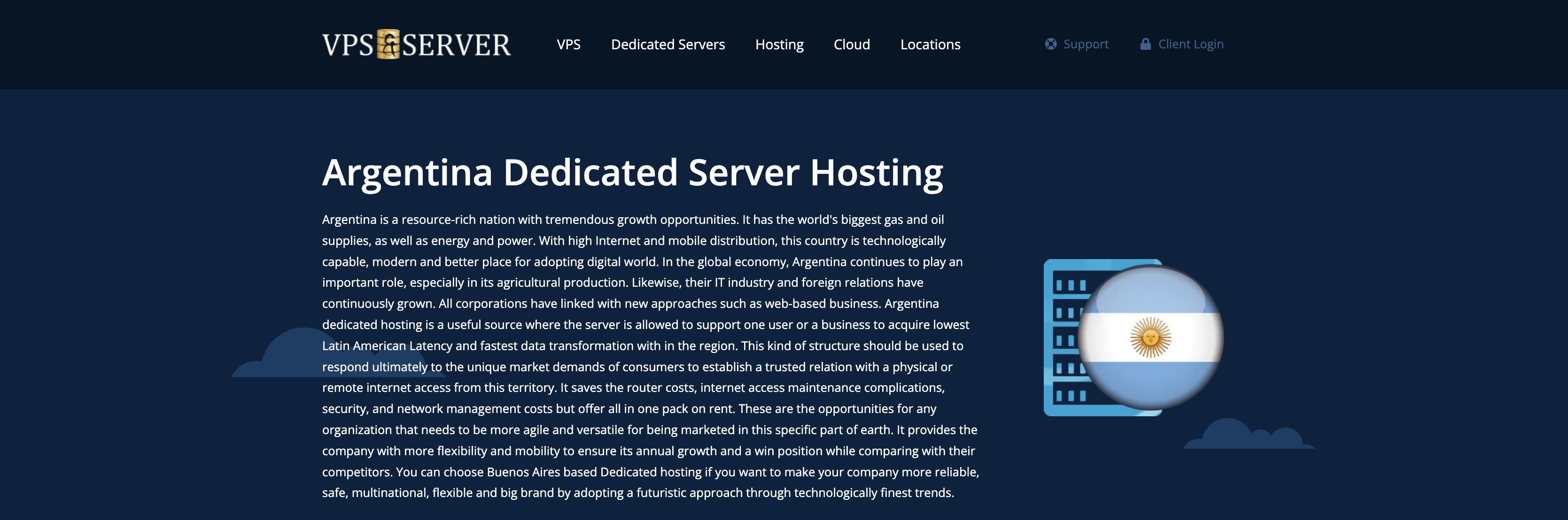
Task: Click the Argentina flag server illustration
Action: coord(1133,337)
